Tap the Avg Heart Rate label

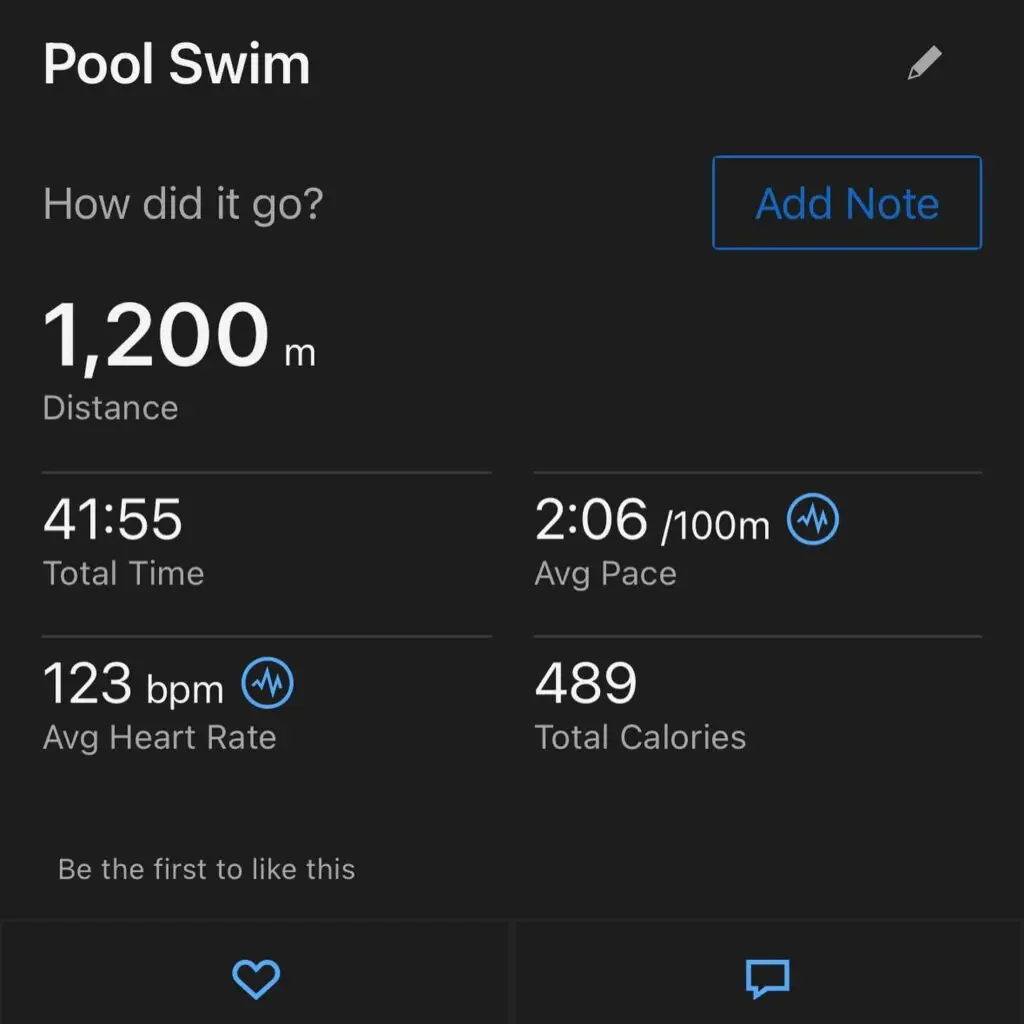[x=159, y=738]
